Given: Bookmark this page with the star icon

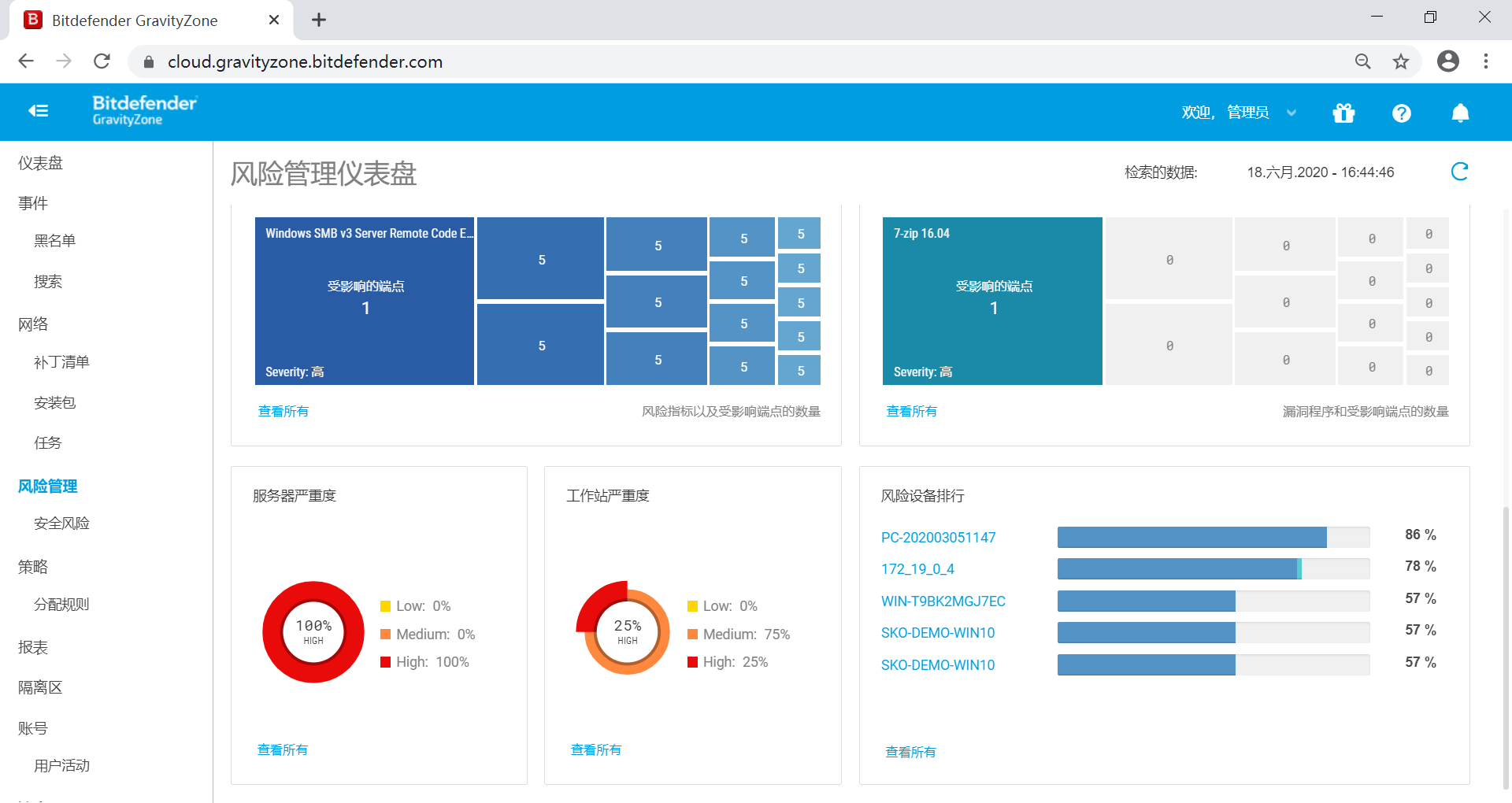Looking at the screenshot, I should (x=1401, y=61).
